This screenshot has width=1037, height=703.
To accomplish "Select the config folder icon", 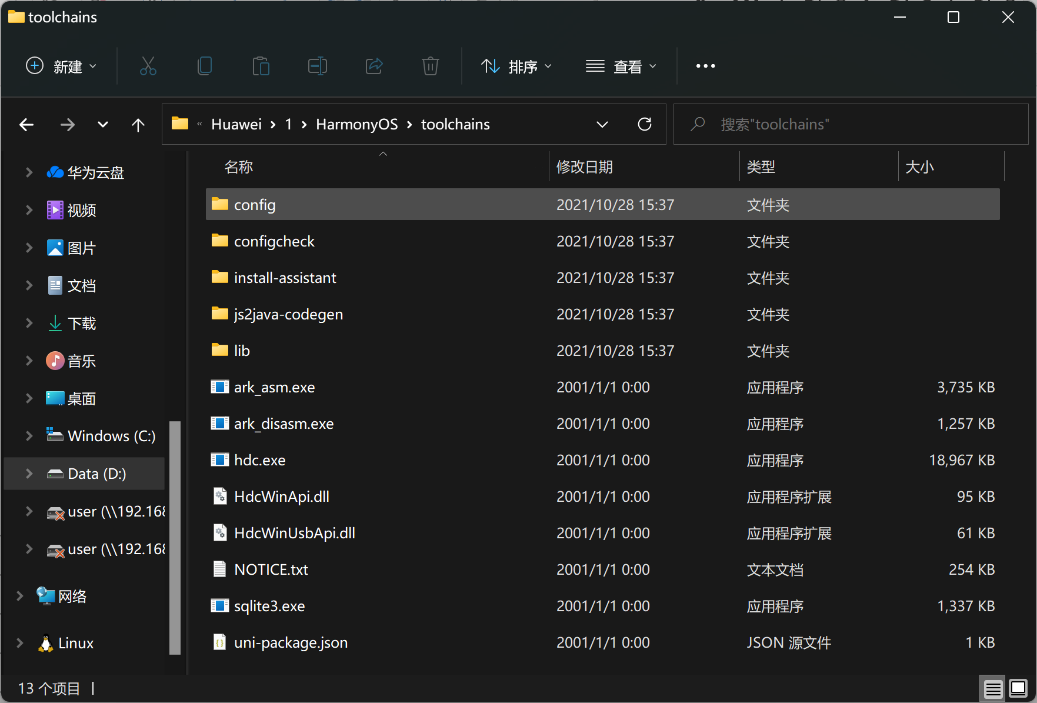I will coord(220,204).
